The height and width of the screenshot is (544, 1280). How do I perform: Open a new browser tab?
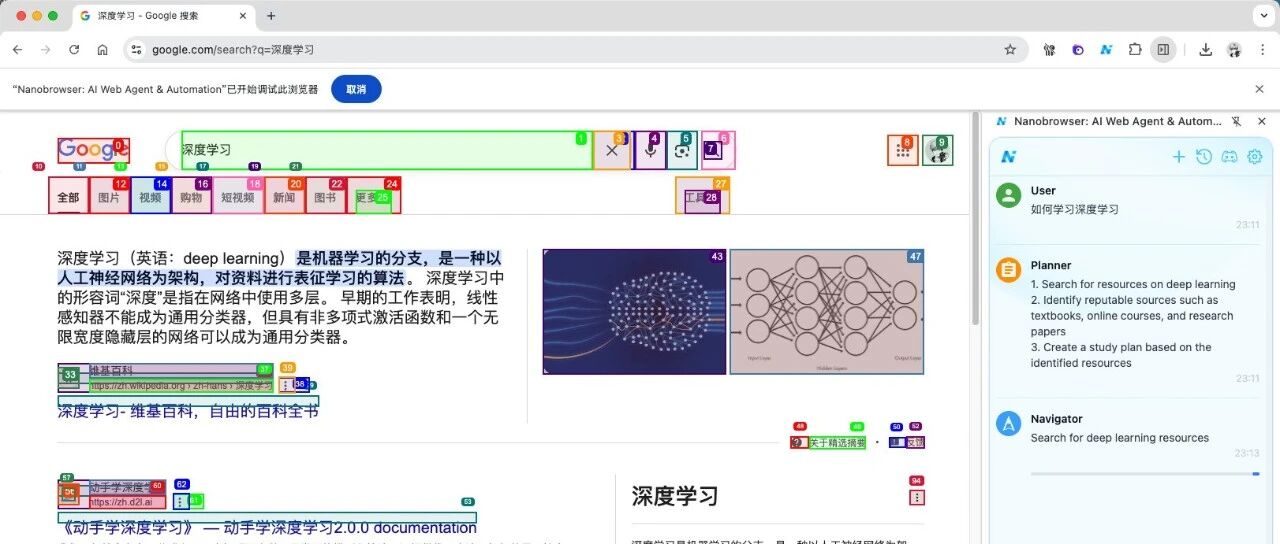coord(271,16)
